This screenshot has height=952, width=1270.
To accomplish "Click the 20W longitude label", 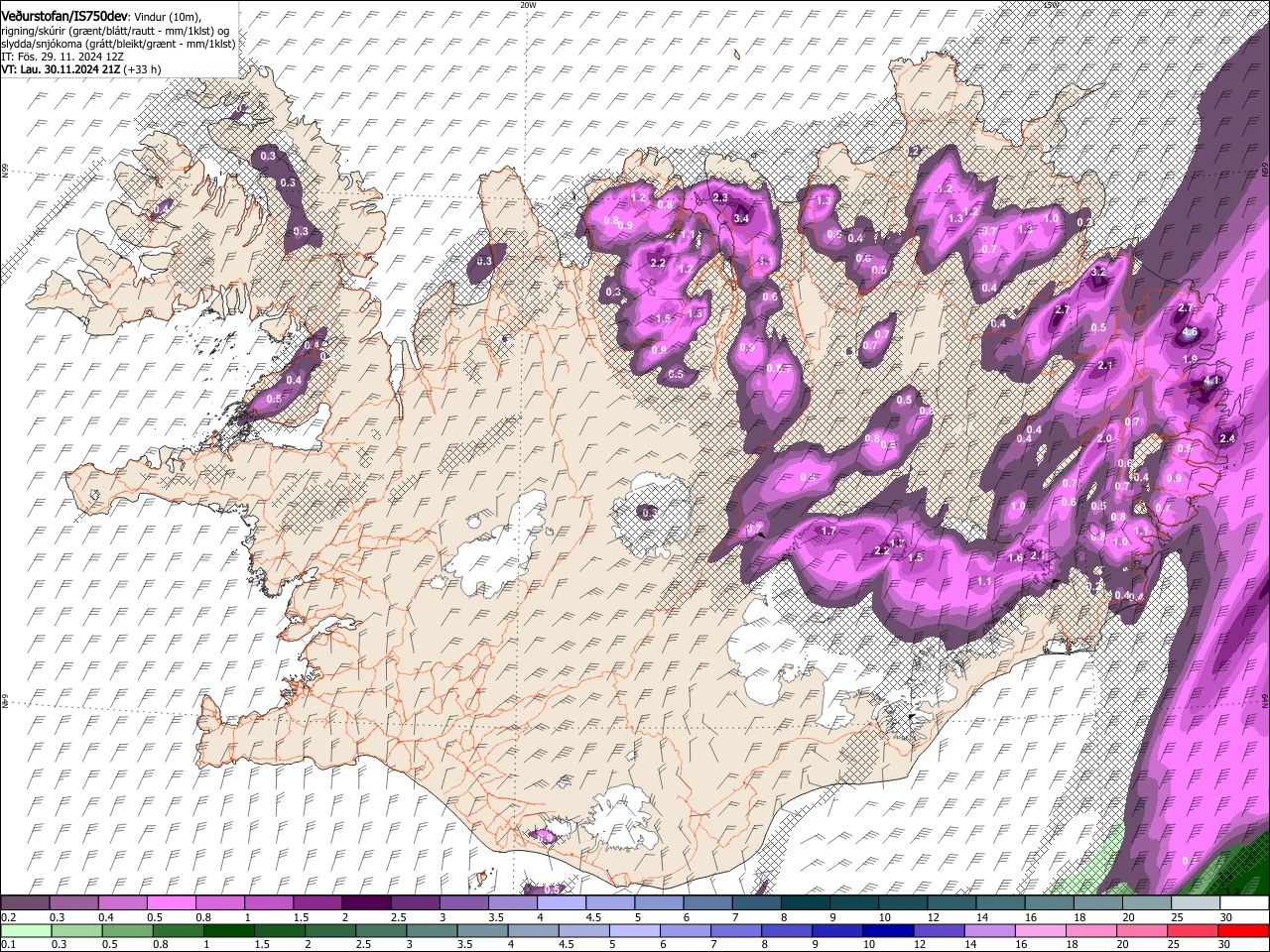I will [527, 5].
